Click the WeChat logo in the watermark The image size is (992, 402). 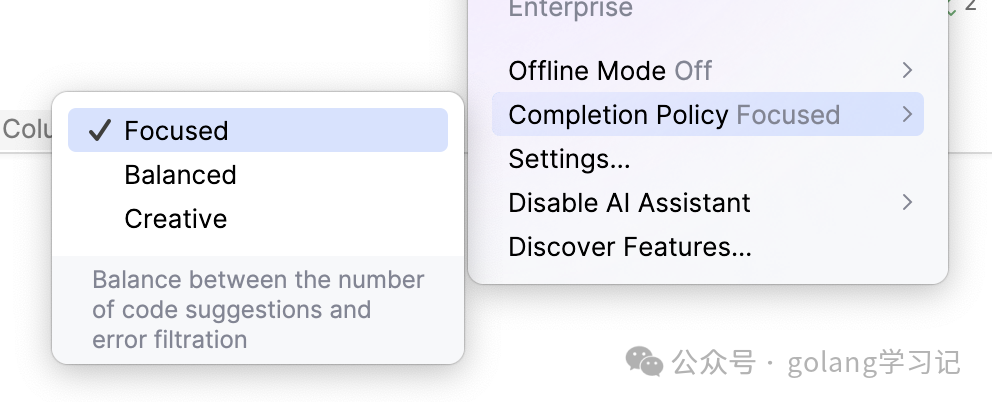click(644, 361)
